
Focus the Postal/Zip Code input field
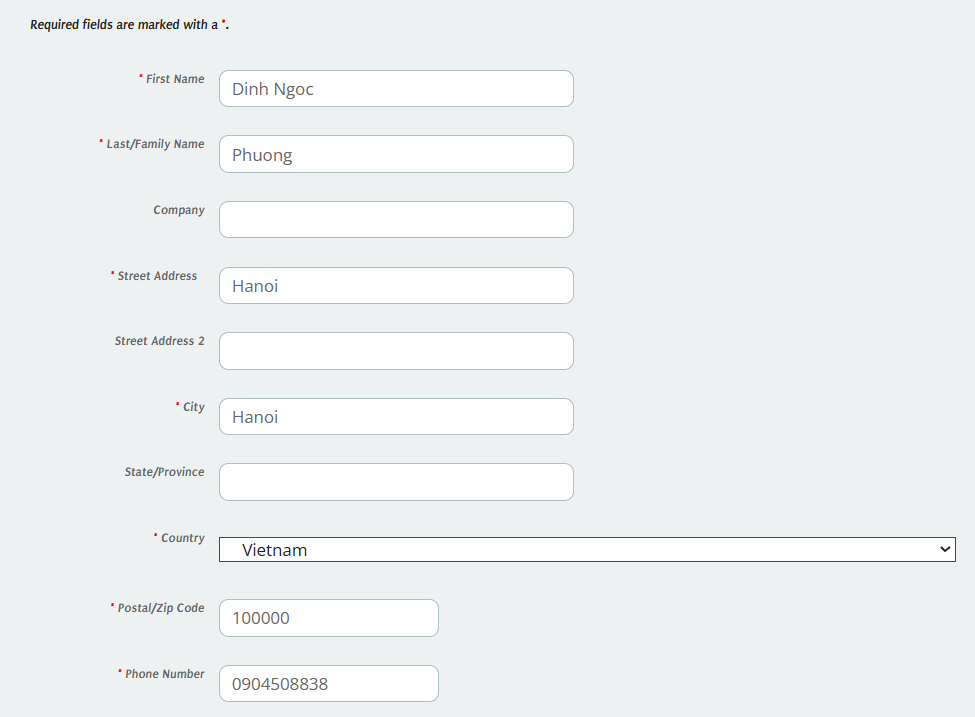(328, 618)
